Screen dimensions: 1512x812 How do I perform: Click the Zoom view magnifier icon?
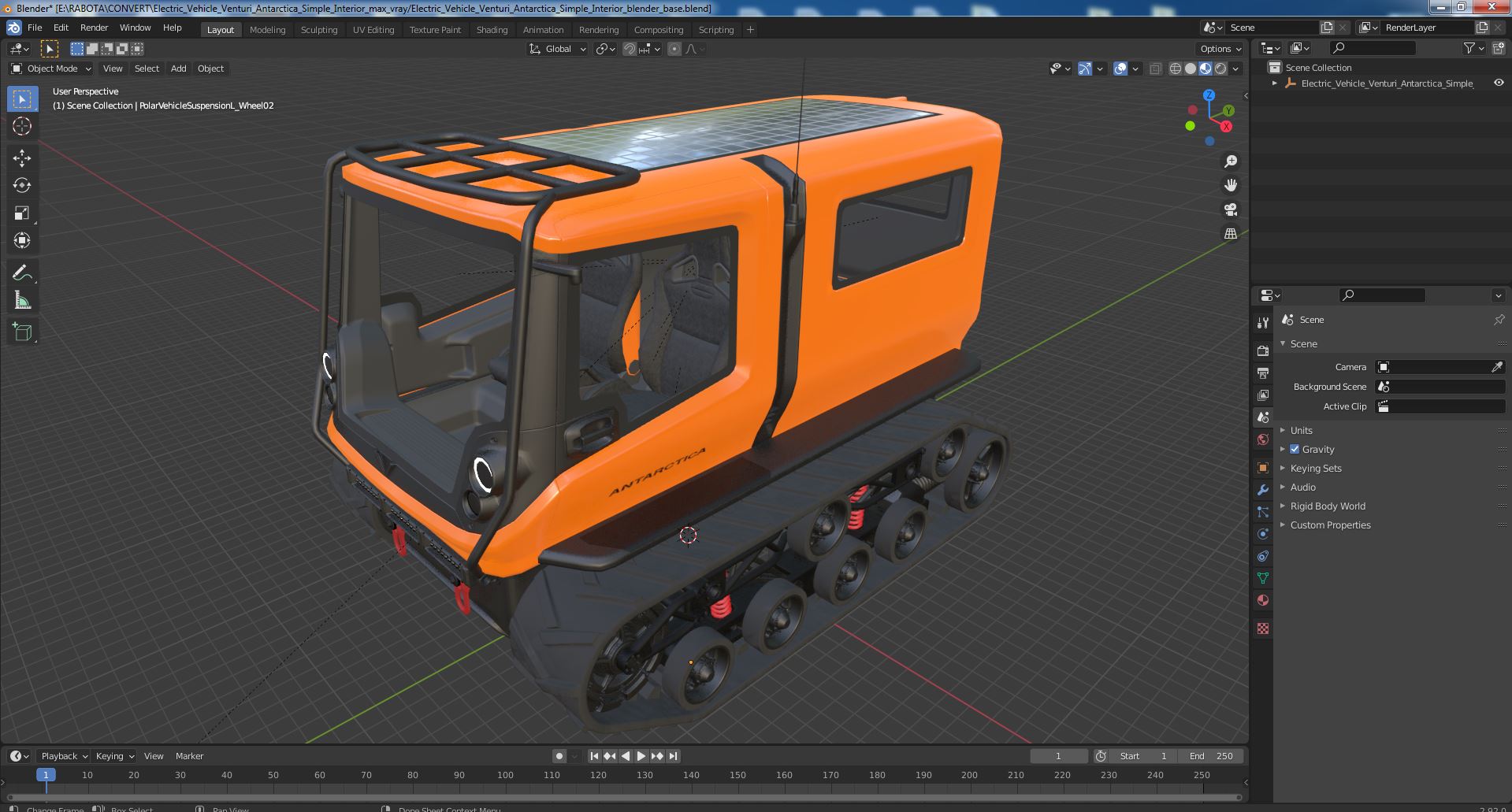pyautogui.click(x=1230, y=161)
